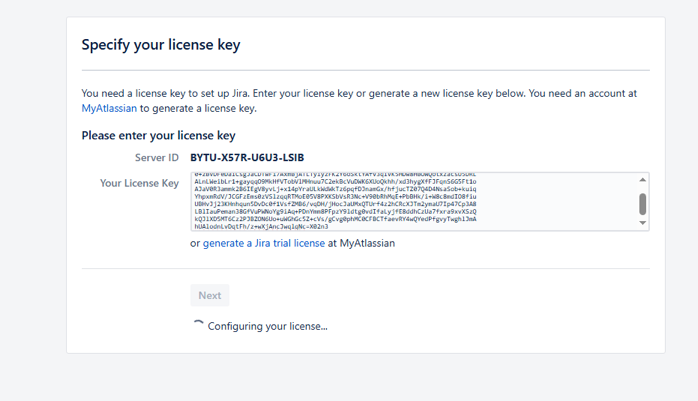Viewport: 698px width, 401px height.
Task: Open the MyAtlassian link
Action: click(109, 108)
